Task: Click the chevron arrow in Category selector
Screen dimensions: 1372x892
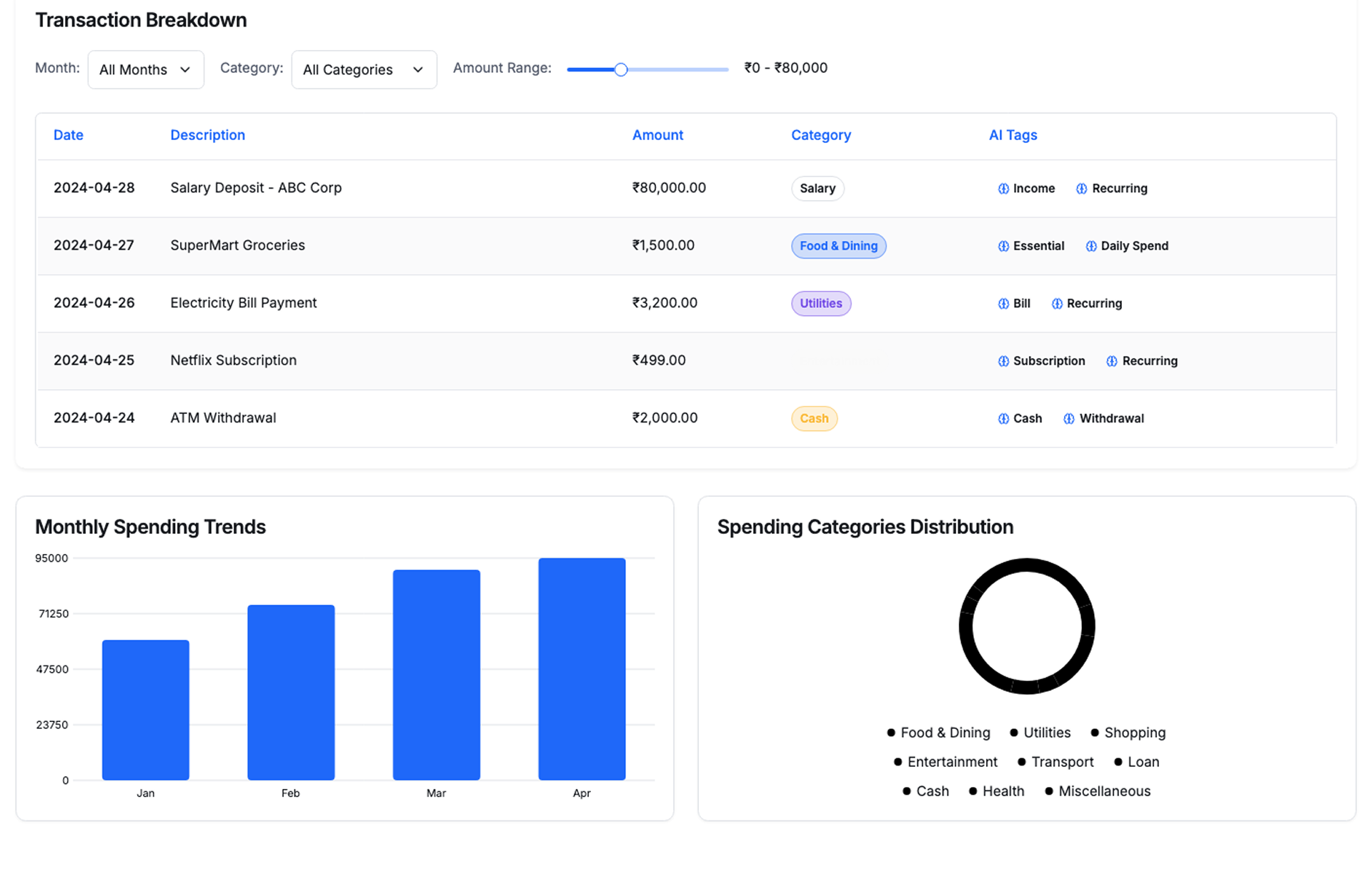Action: [x=418, y=69]
